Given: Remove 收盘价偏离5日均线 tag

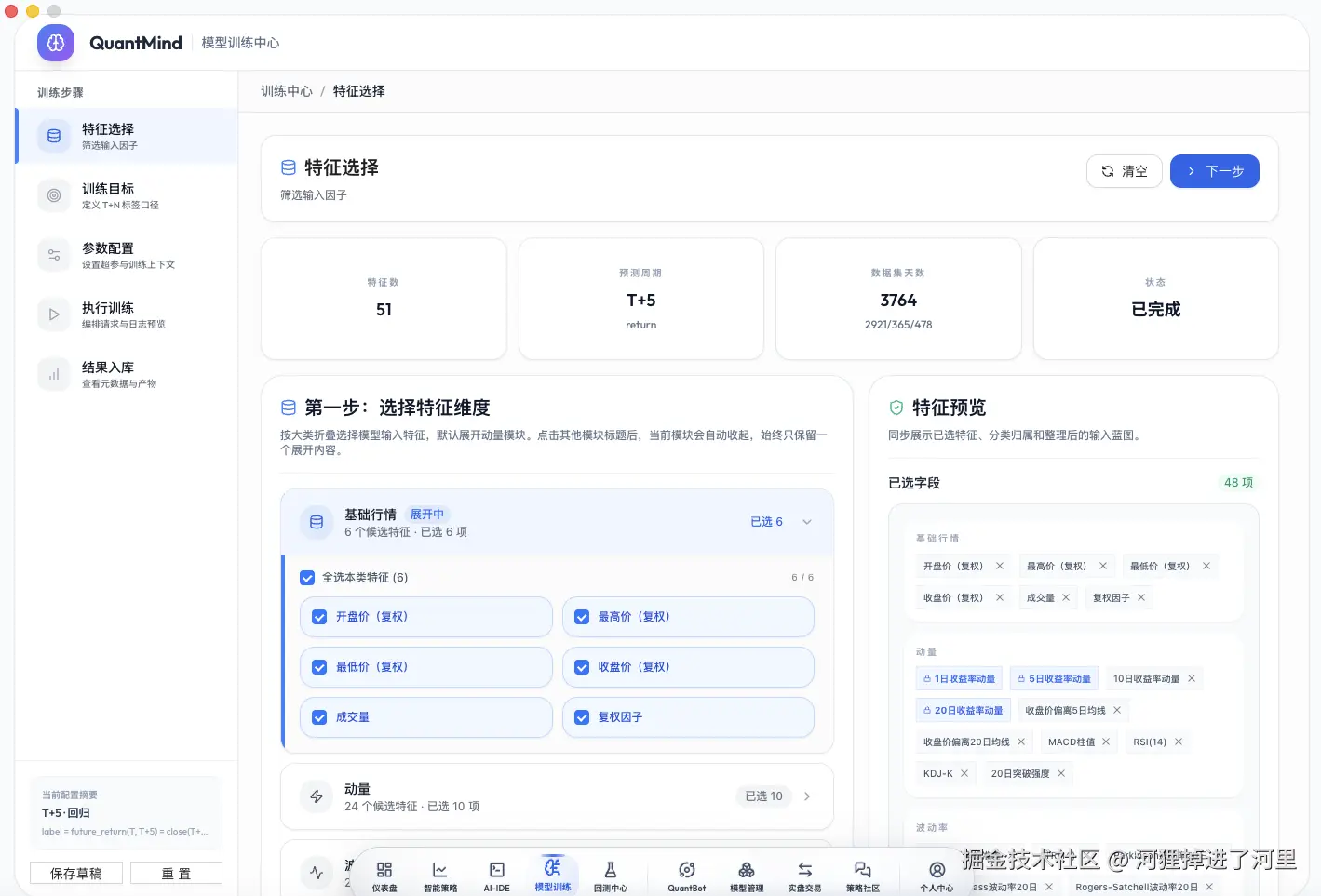Looking at the screenshot, I should 1117,711.
